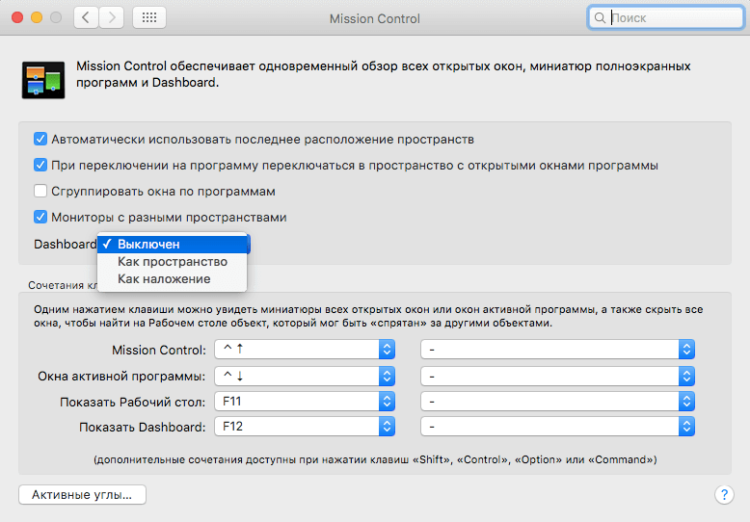Select Выключен in Dashboard menu
The height and width of the screenshot is (522, 750).
point(172,244)
